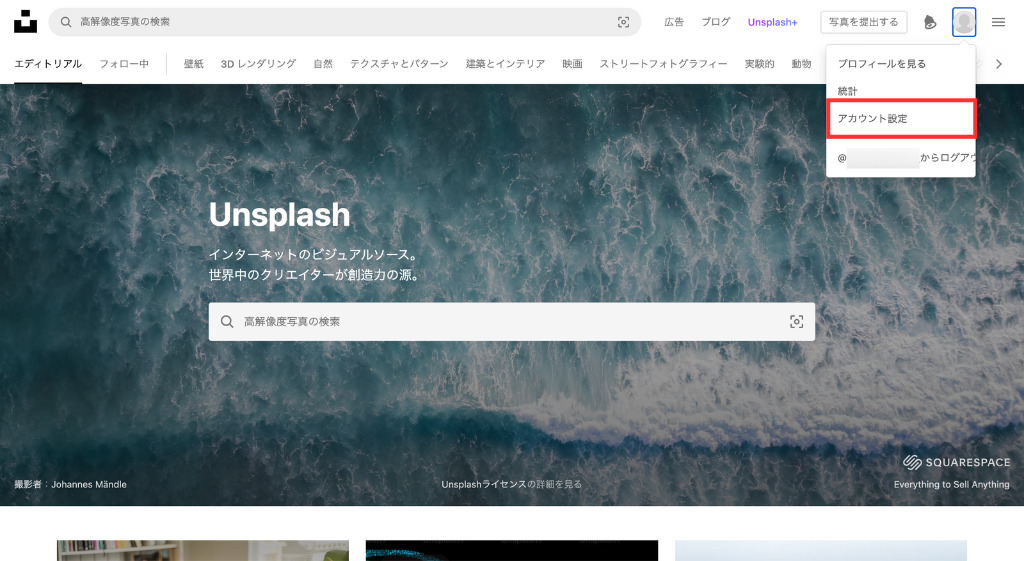
Task: Click the profile avatar icon
Action: (x=964, y=22)
